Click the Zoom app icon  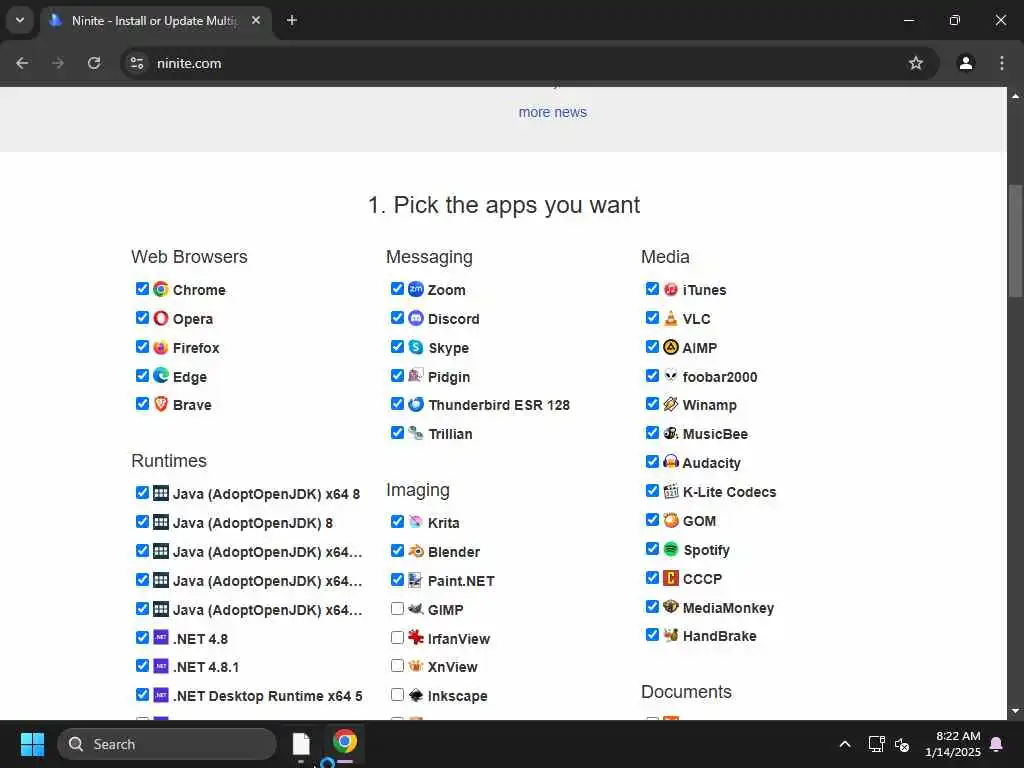tap(416, 289)
